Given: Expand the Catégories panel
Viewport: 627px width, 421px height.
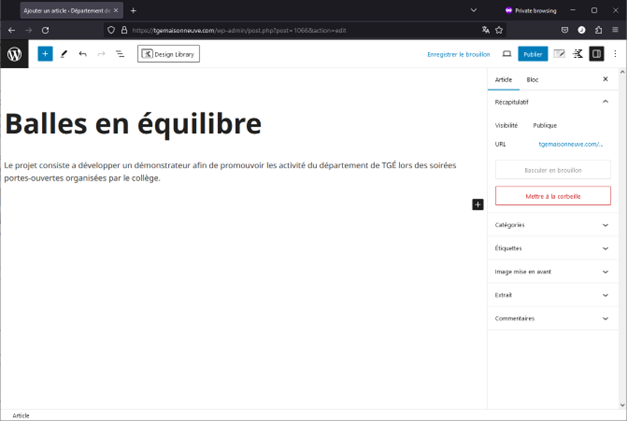Looking at the screenshot, I should coord(552,225).
